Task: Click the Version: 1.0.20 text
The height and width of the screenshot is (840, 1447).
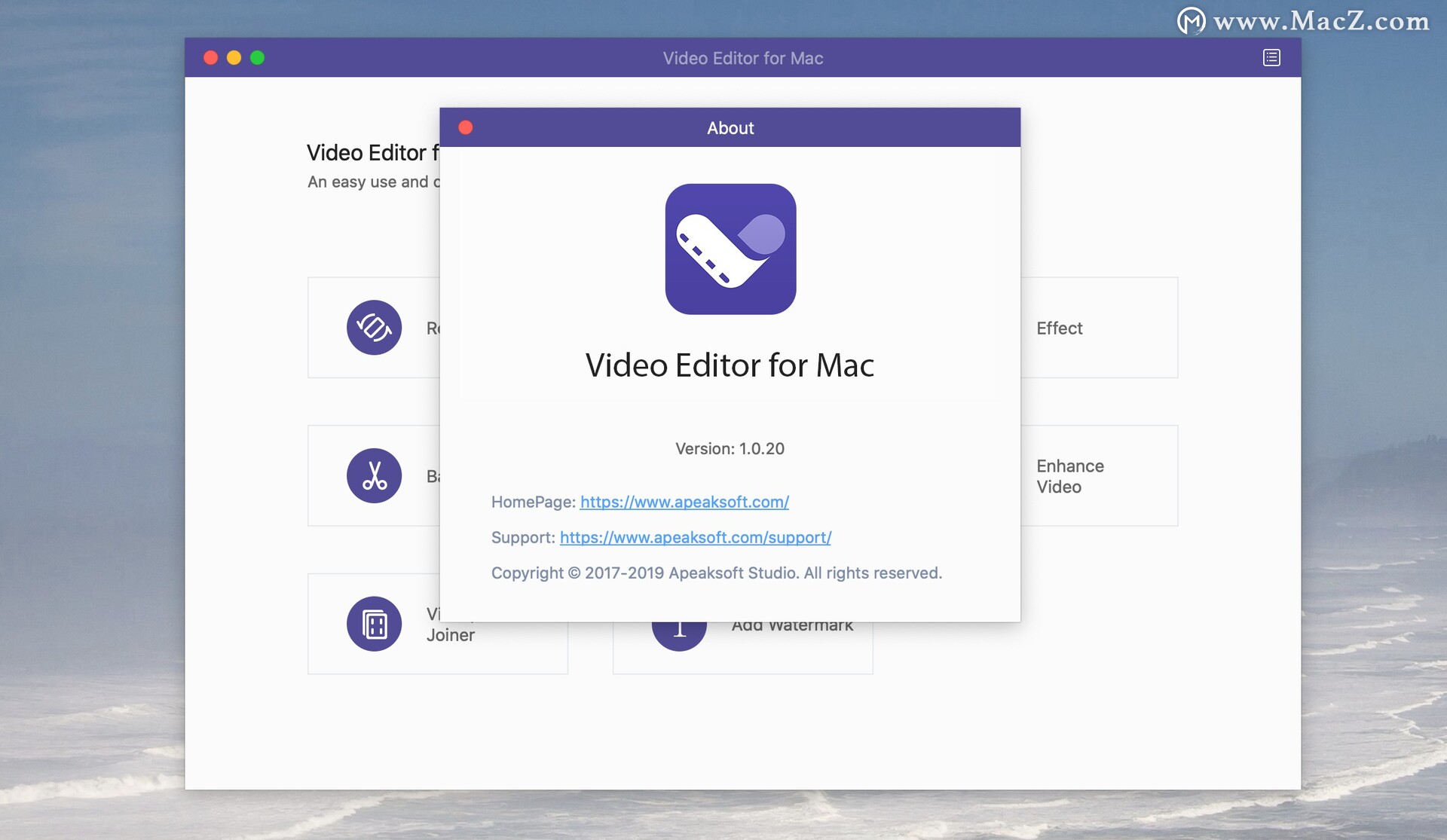Action: [x=730, y=449]
